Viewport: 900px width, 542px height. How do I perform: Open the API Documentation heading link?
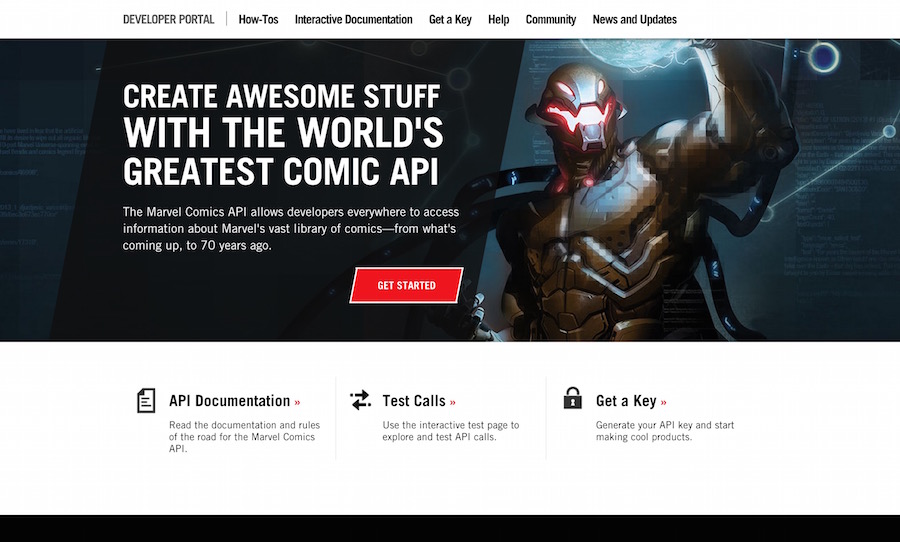(230, 401)
